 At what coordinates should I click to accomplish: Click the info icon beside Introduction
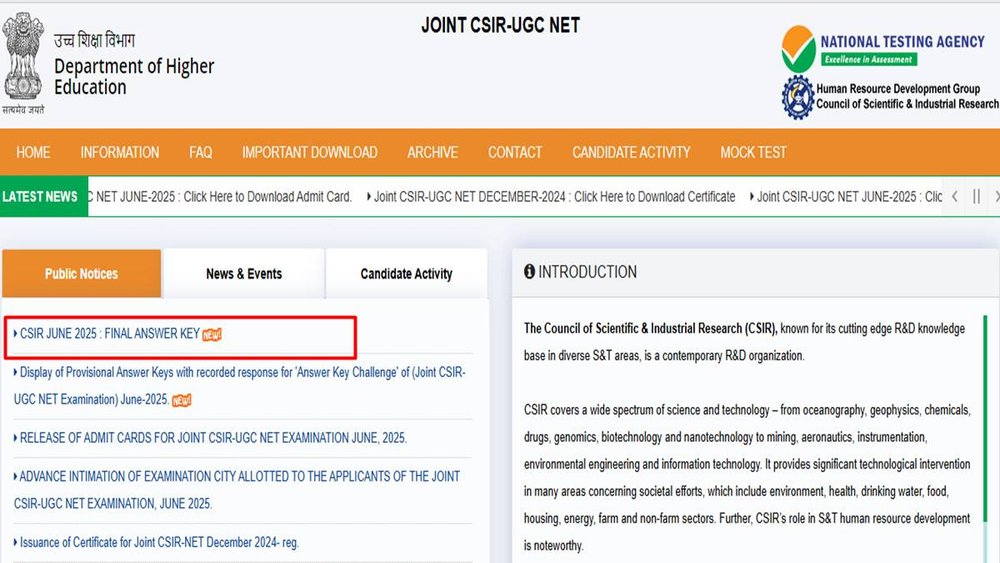coord(529,272)
